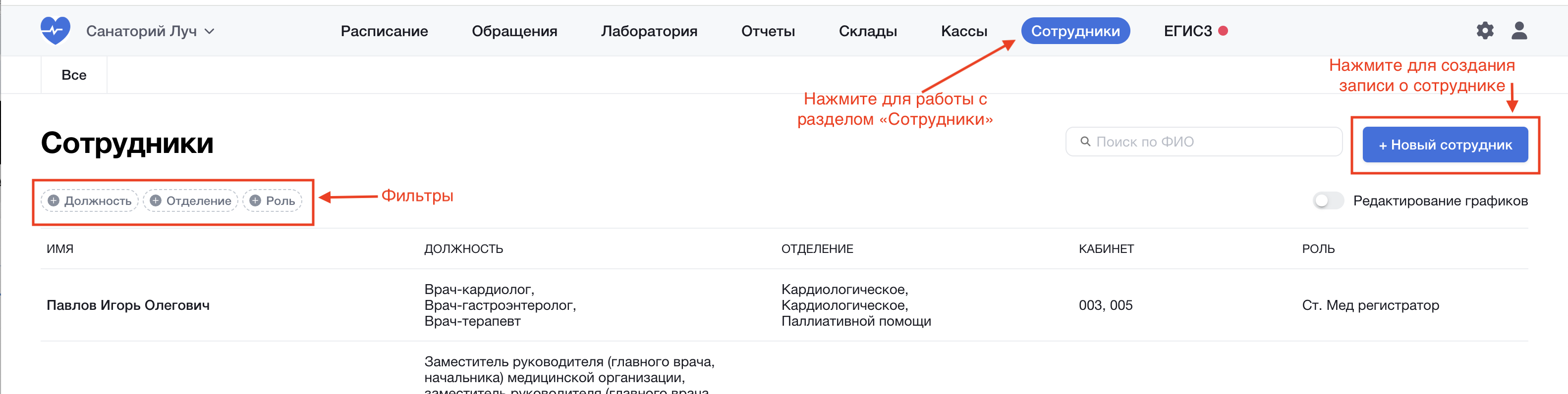
Task: Open the settings gear icon
Action: click(x=1485, y=30)
